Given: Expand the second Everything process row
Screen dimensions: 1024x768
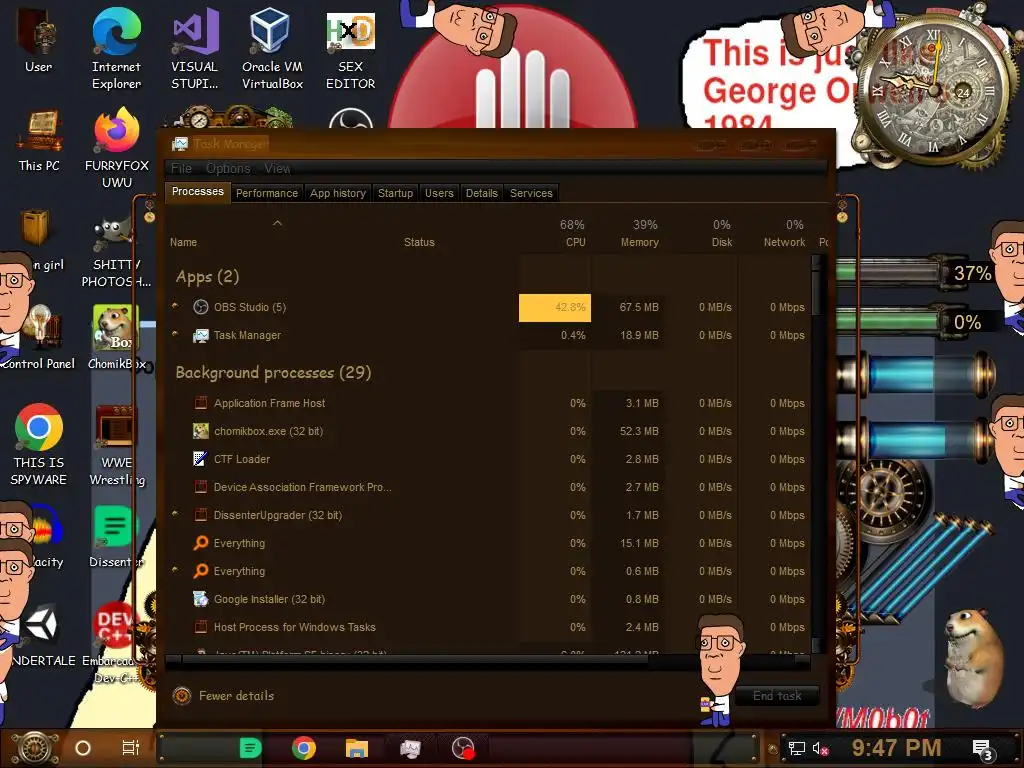Looking at the screenshot, I should point(175,569).
